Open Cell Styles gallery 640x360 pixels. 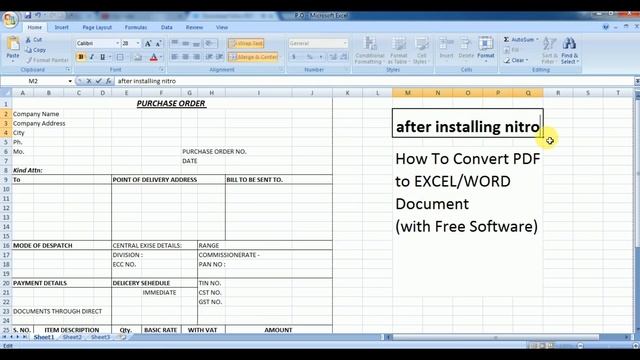pos(421,50)
